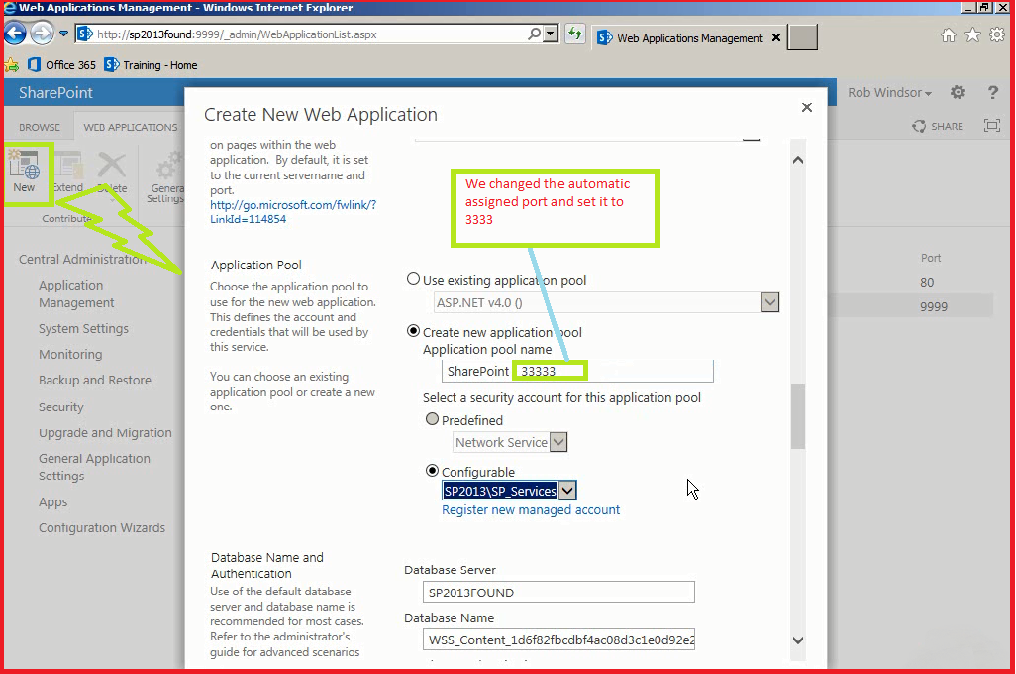Click the Delete web application ribbon icon

click(x=112, y=168)
